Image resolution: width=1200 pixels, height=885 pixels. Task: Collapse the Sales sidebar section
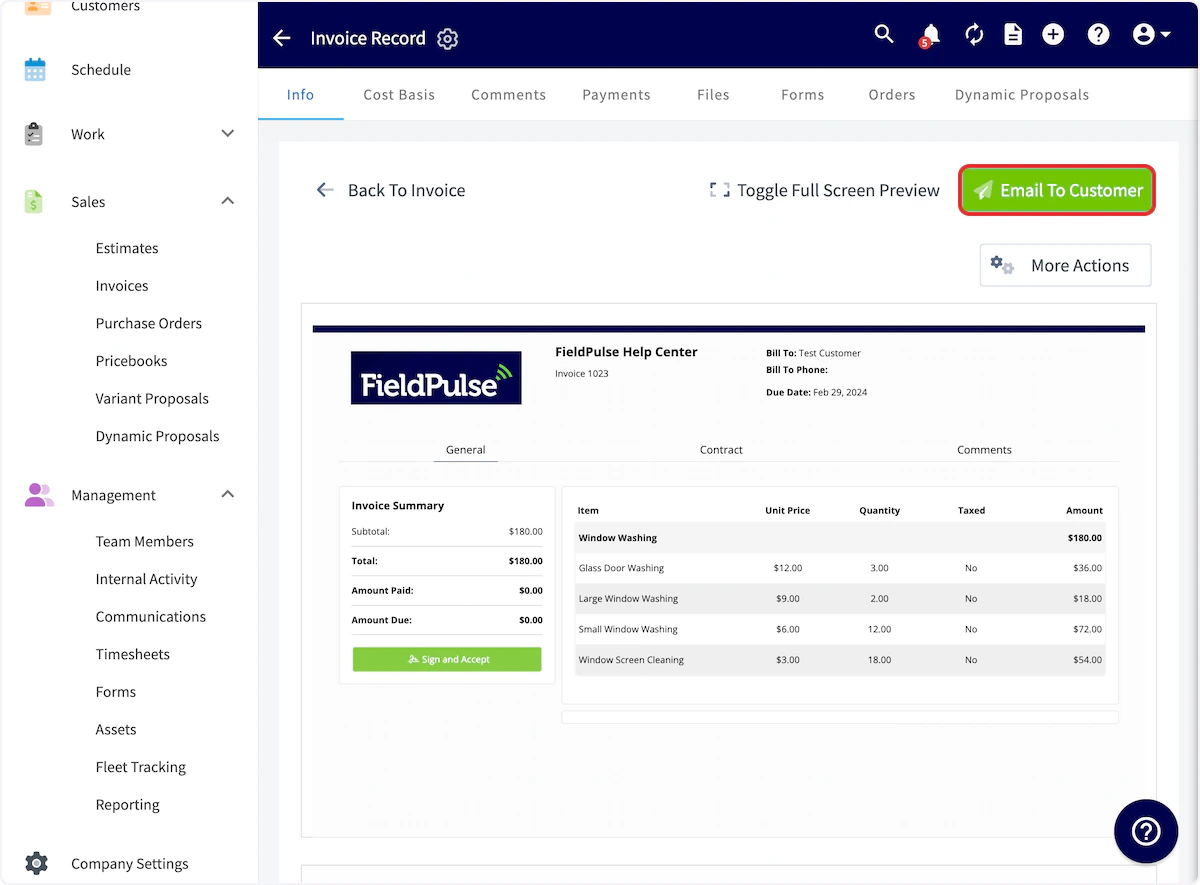pos(228,201)
